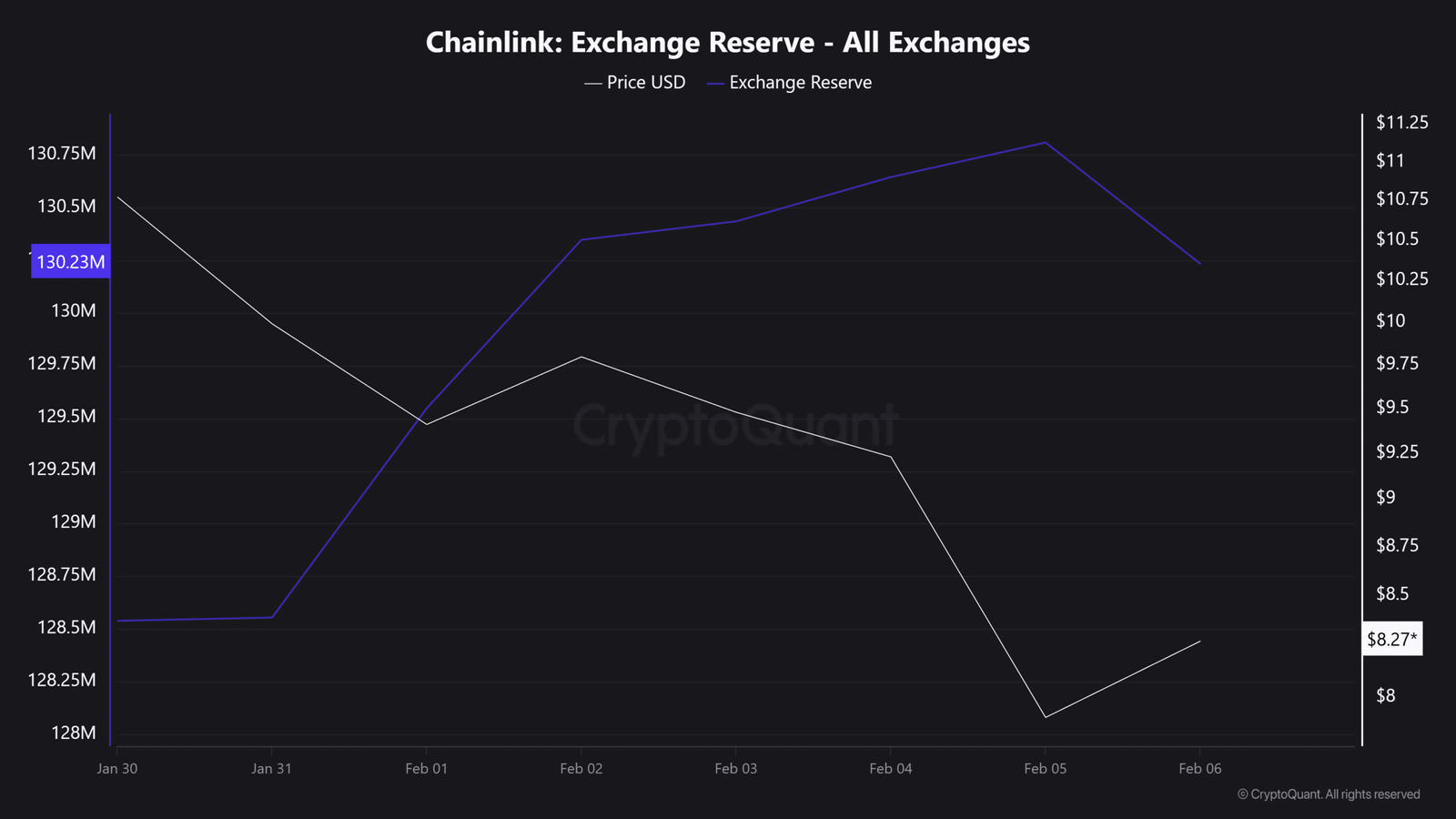Click the Exchange Reserve peak on Feb 05

(1045, 143)
